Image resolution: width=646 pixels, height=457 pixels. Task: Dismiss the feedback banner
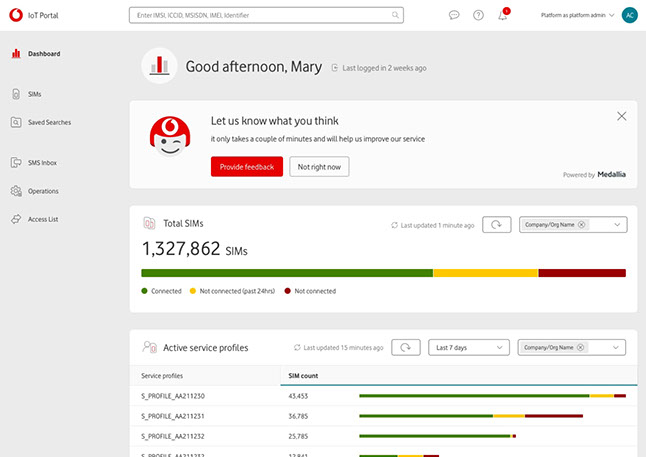(621, 116)
